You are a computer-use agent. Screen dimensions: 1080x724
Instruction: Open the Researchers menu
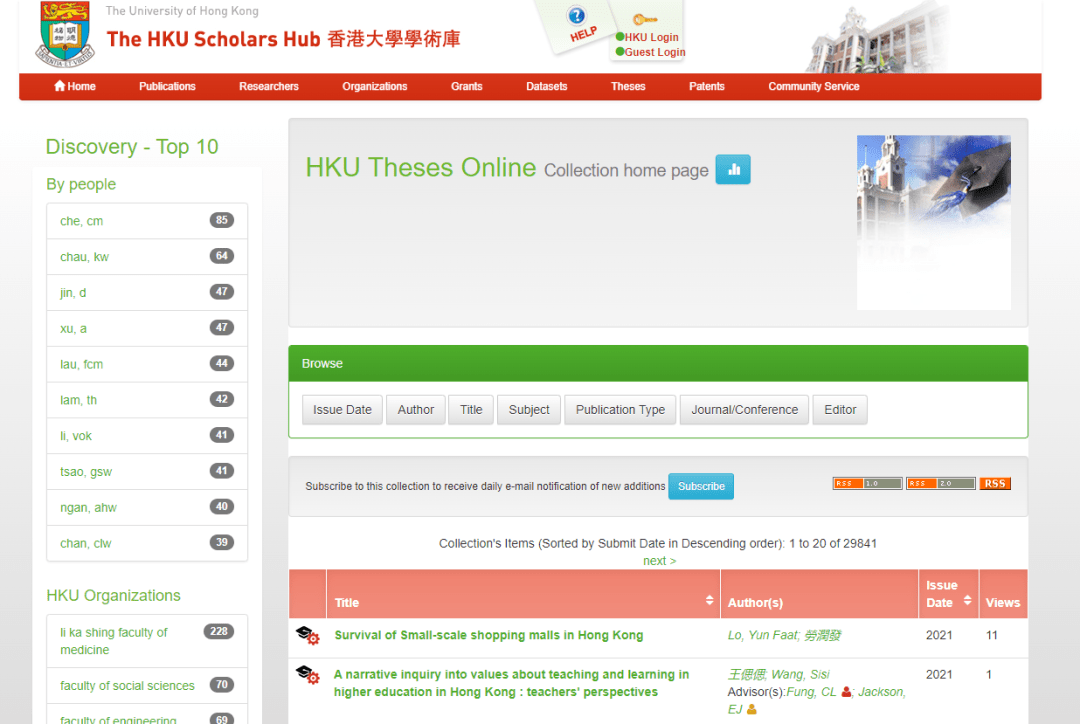[x=269, y=86]
